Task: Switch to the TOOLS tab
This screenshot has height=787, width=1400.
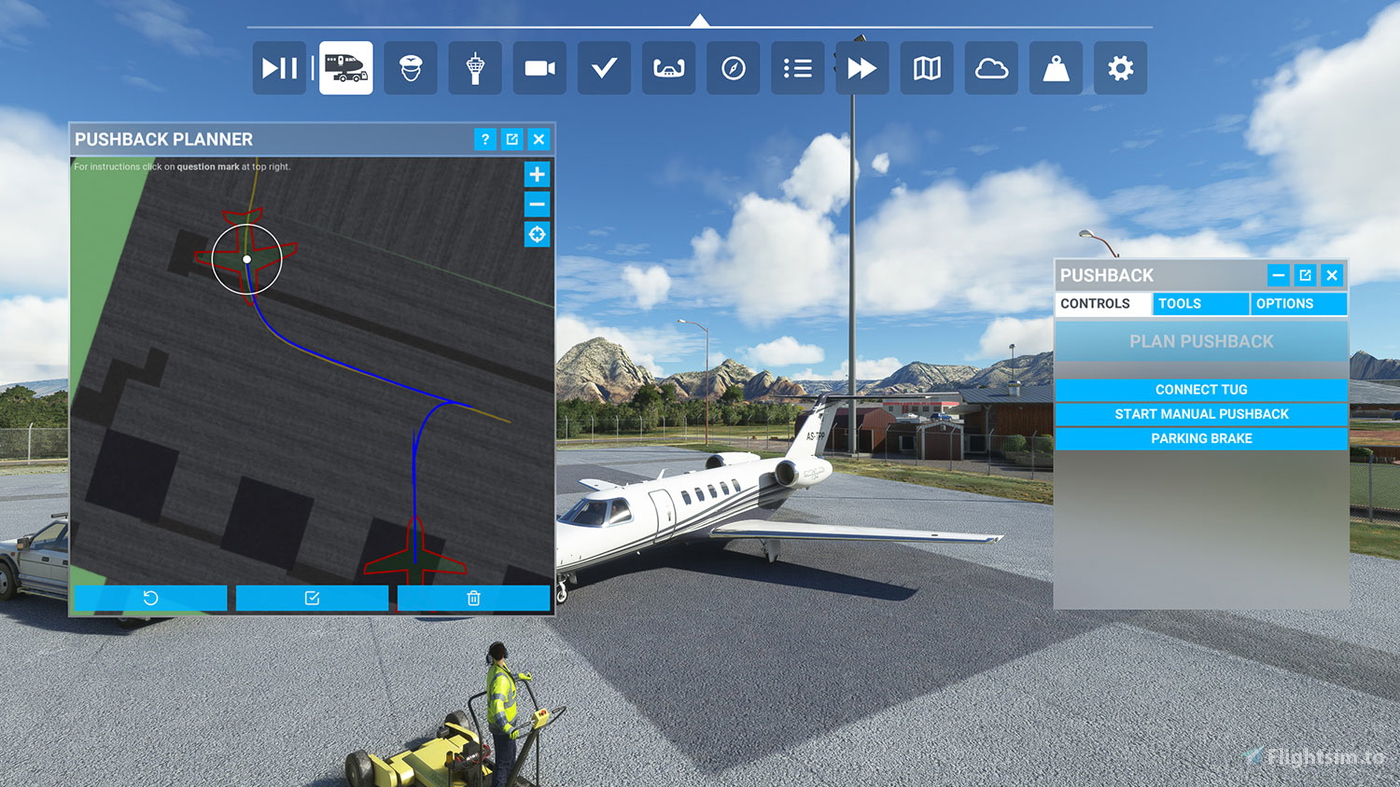Action: click(x=1200, y=303)
